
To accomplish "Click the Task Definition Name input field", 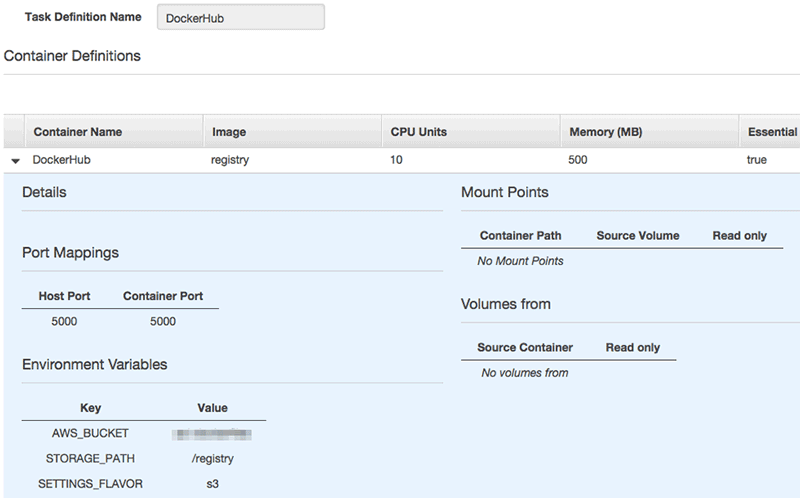I will 241,17.
